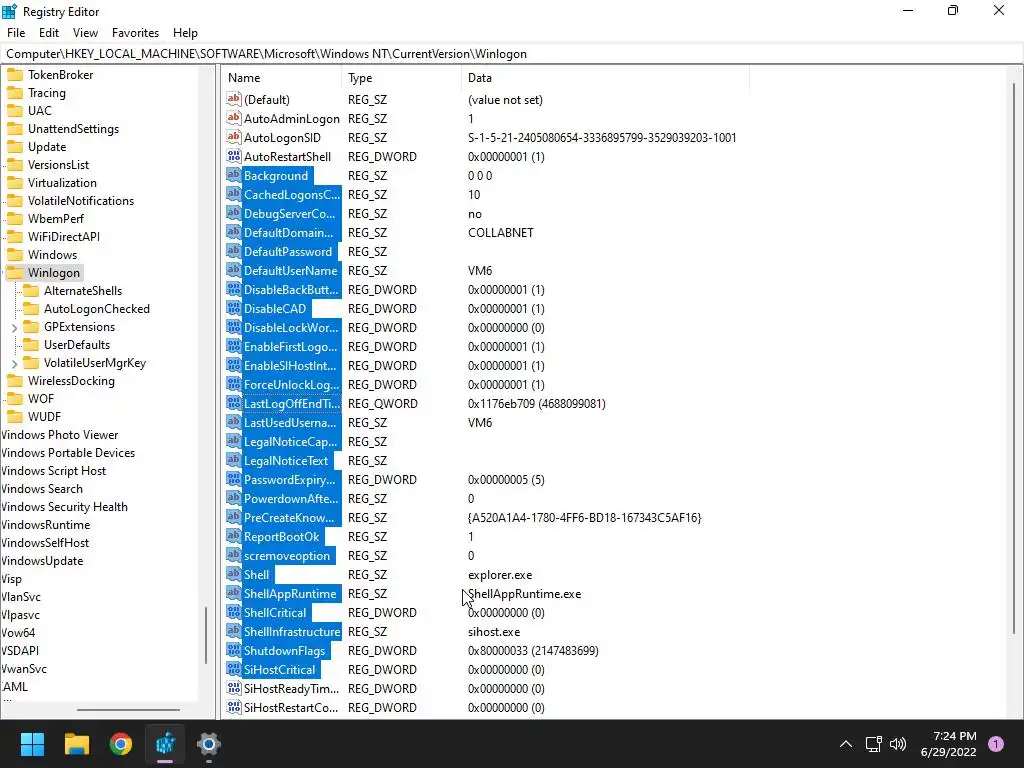Image resolution: width=1024 pixels, height=768 pixels.
Task: Click the AutoLogonSID value icon
Action: tap(234, 137)
